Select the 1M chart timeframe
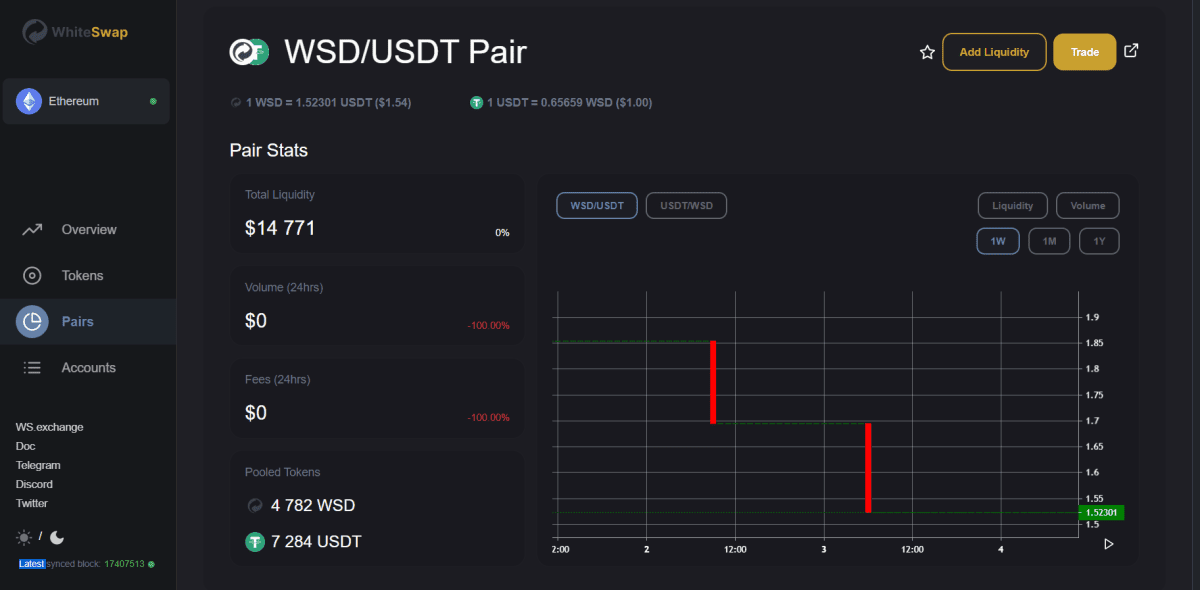 point(1049,240)
